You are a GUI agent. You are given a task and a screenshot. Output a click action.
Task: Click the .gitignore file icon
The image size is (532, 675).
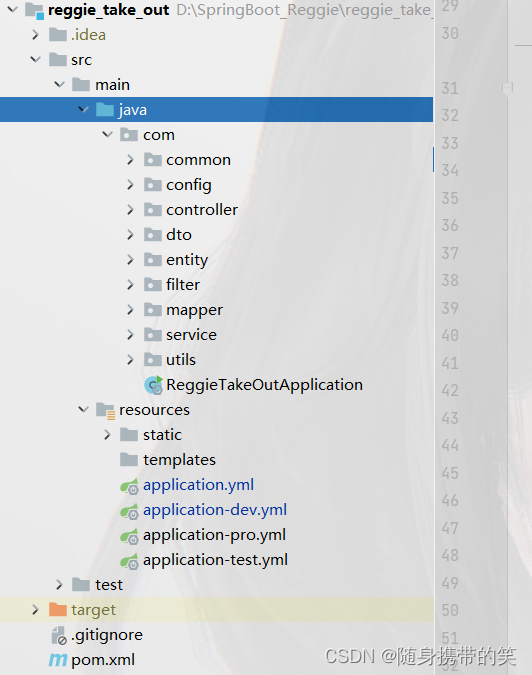[x=58, y=635]
